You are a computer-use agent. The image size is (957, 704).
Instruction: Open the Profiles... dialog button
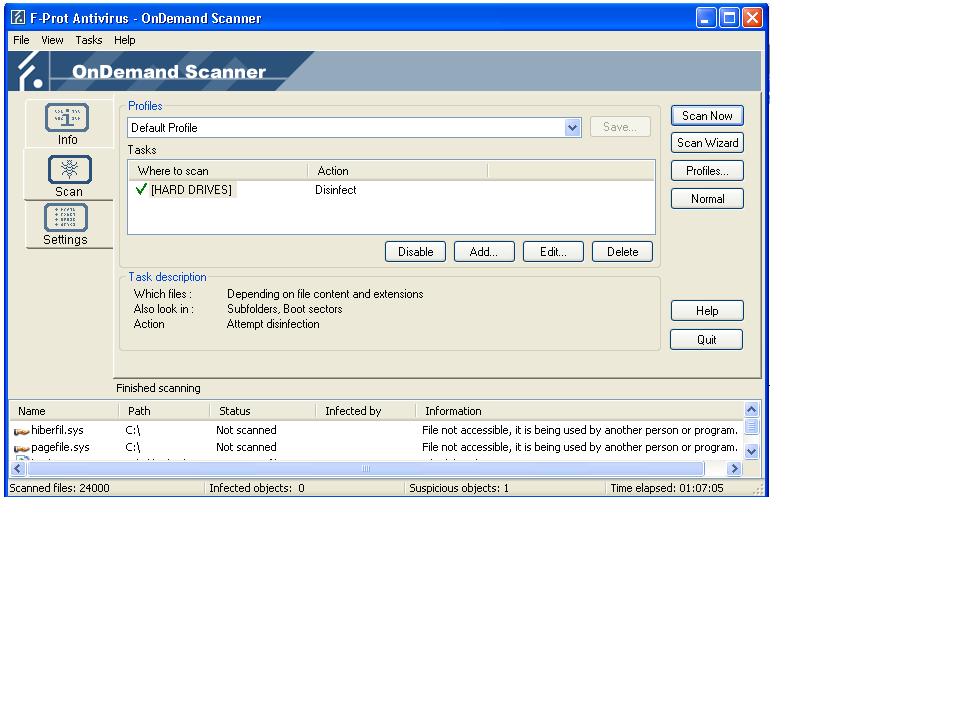[x=707, y=171]
